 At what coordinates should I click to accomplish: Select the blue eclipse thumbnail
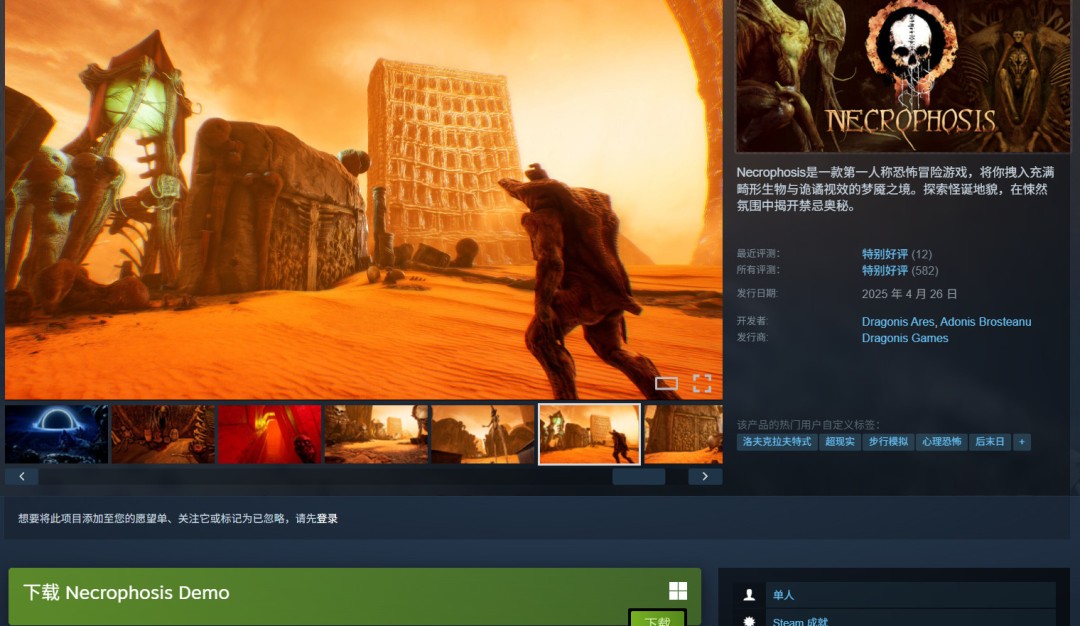[56, 434]
